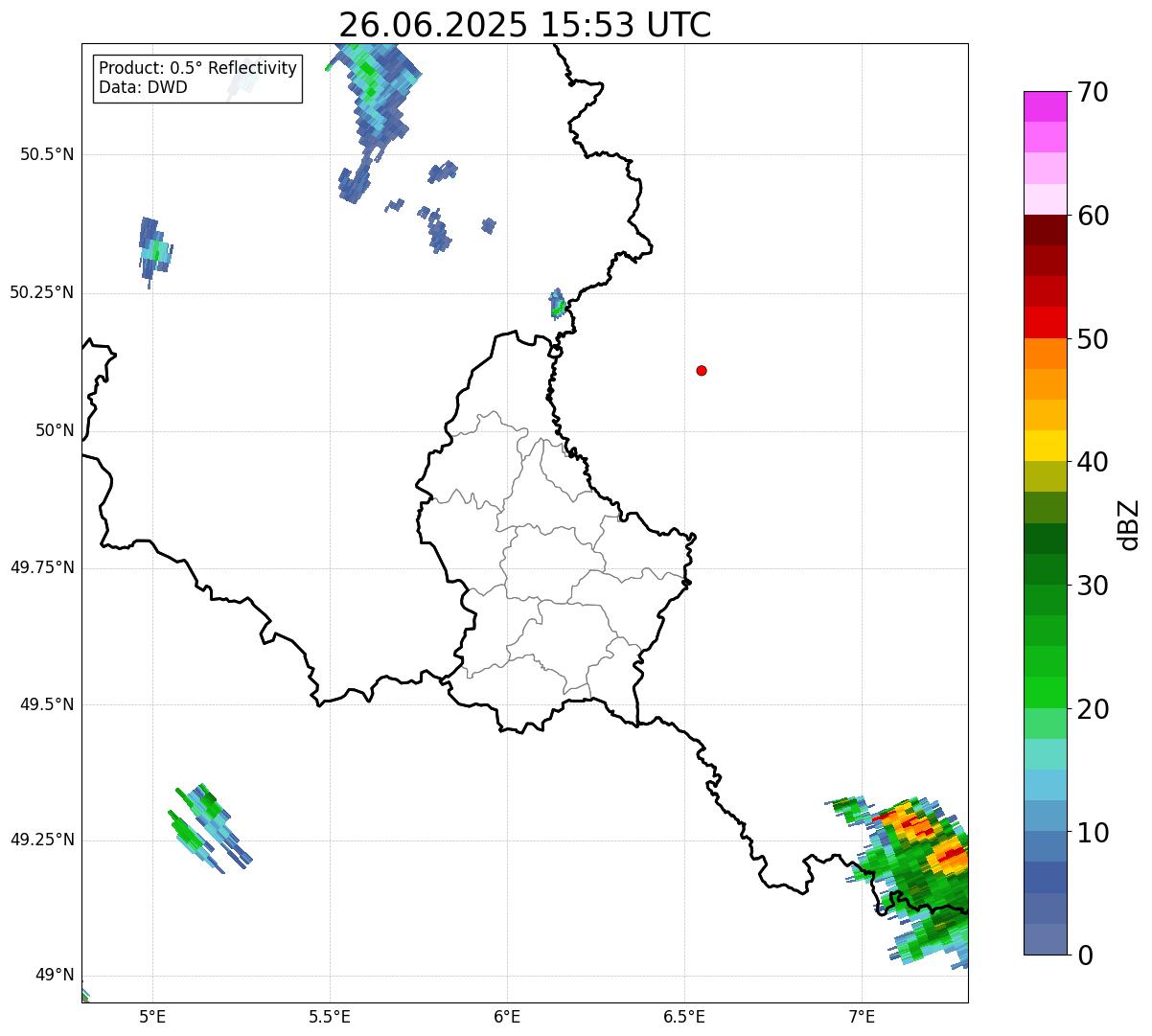Click the title '26.06.2025 15:53 UTC'
This screenshot has height=1036, width=1152.
tap(525, 25)
